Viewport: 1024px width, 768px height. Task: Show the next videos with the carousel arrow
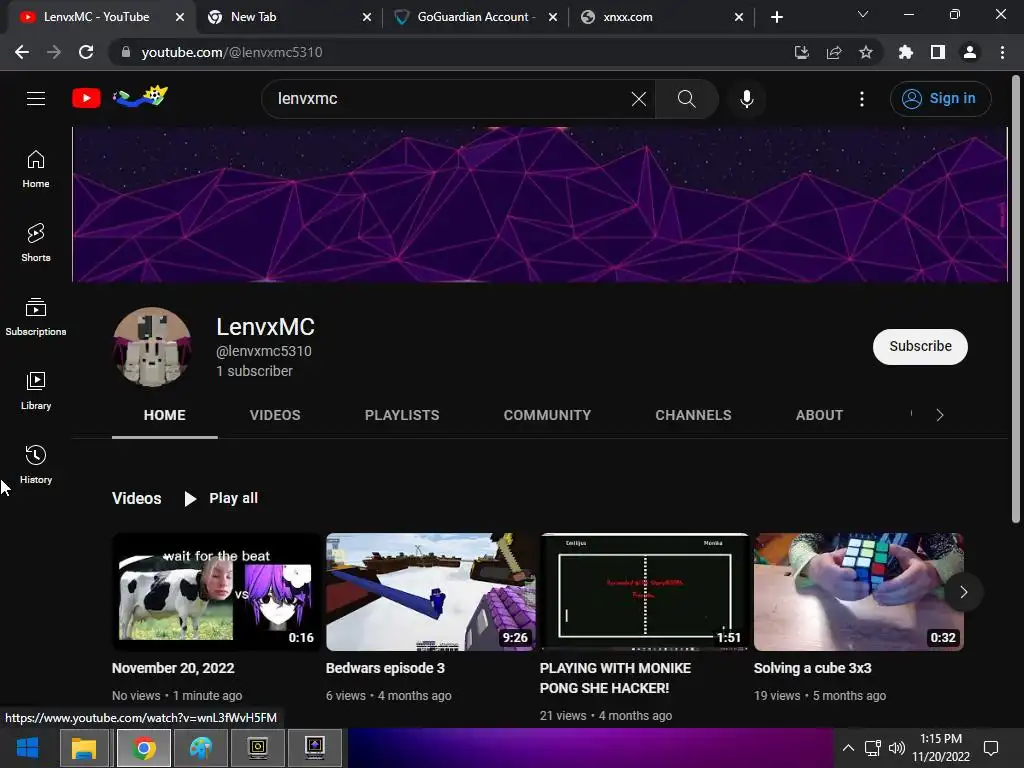[963, 592]
